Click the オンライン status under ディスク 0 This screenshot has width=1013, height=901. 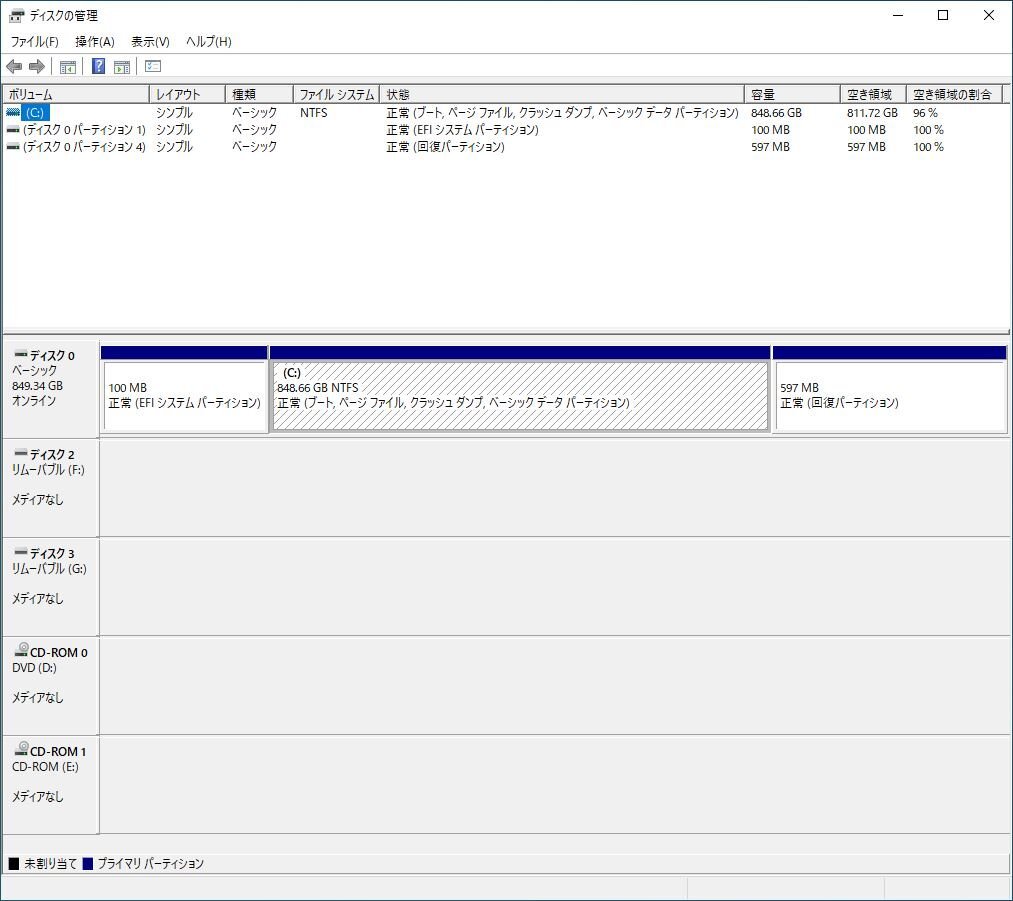pos(34,401)
